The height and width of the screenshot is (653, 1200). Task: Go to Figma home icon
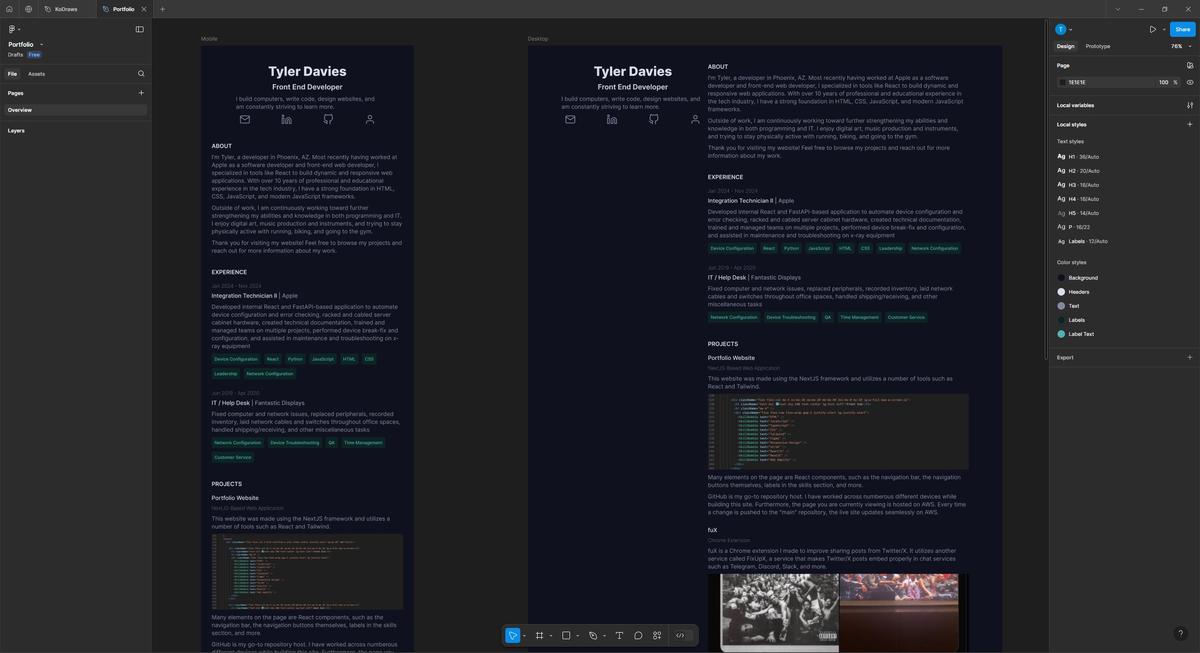tap(10, 9)
